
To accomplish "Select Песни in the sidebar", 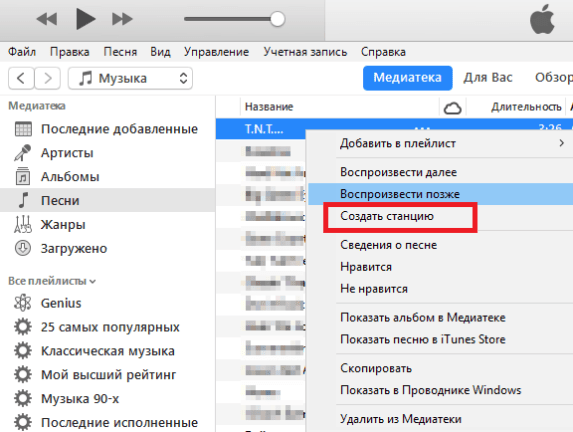I will (x=107, y=200).
